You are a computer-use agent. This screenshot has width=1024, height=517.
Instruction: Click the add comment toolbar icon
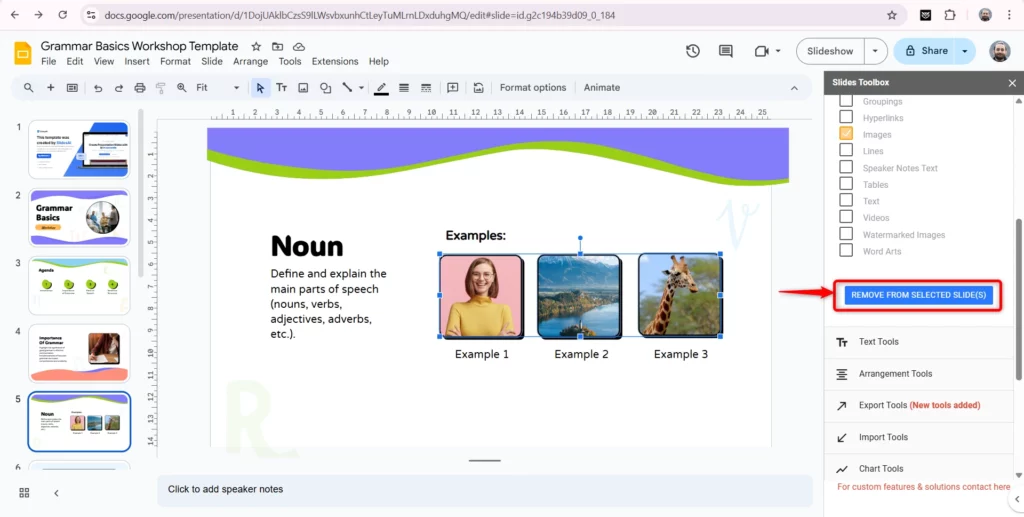point(452,88)
